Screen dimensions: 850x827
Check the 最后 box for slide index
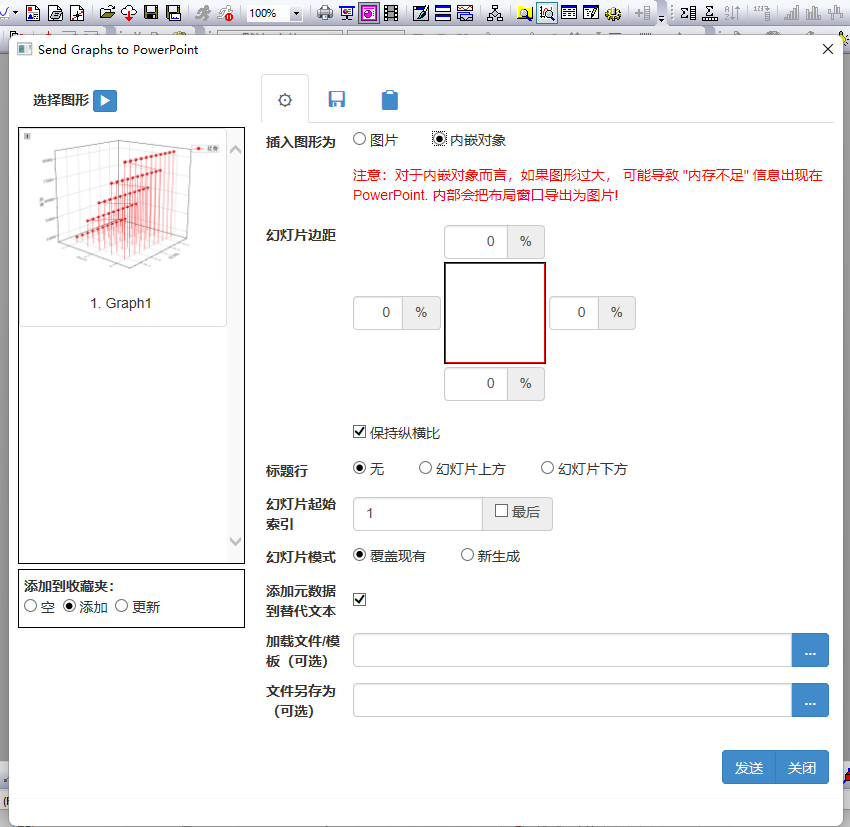[502, 511]
